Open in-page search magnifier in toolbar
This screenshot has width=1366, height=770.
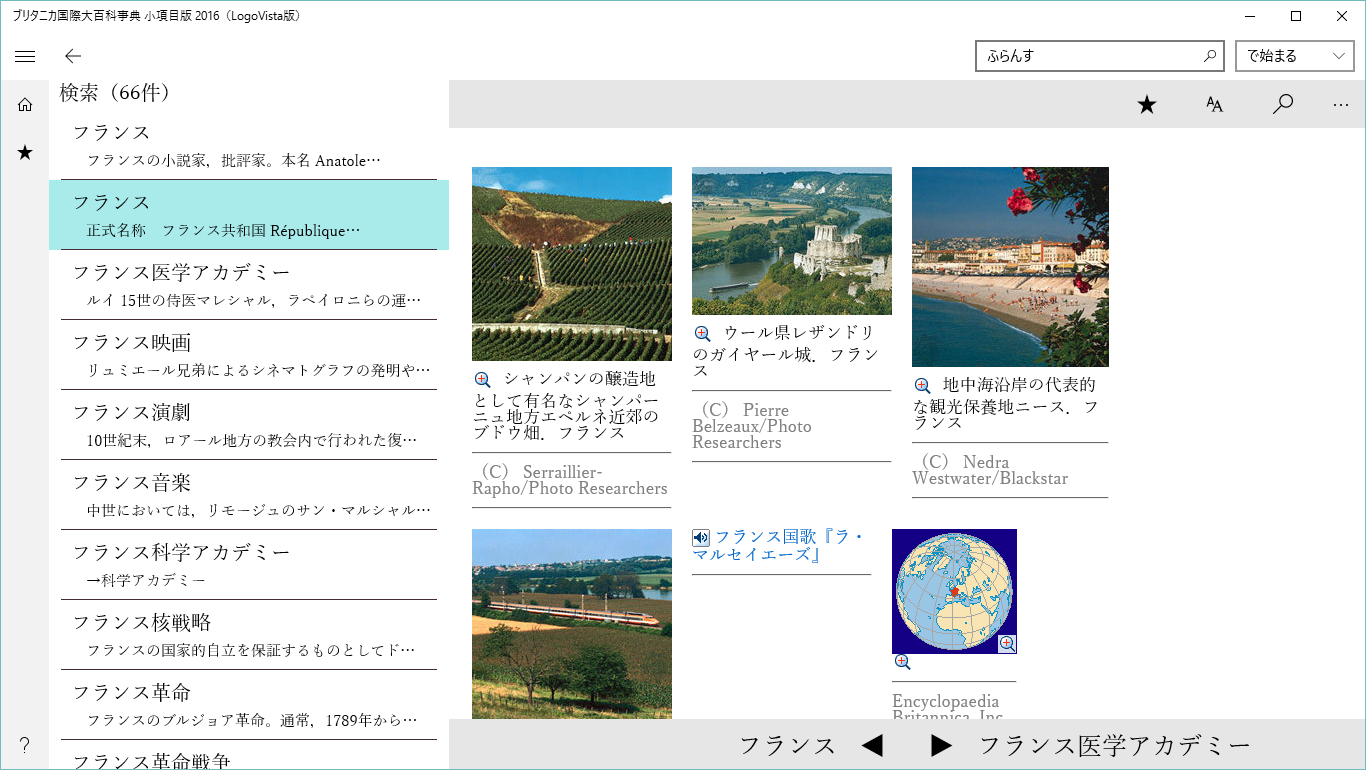1282,104
